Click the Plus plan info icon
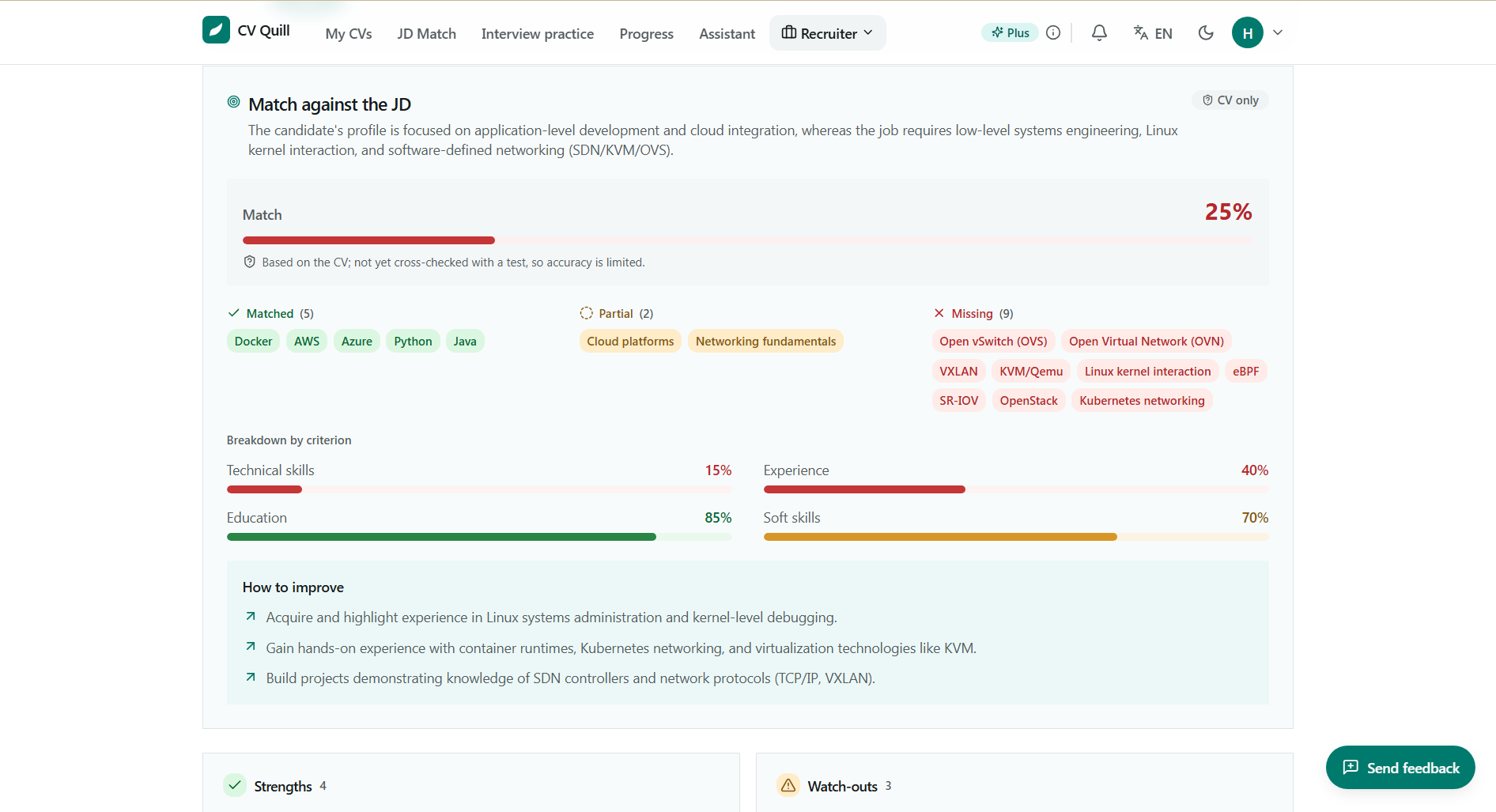Screen dimensions: 1496x812 (1053, 32)
